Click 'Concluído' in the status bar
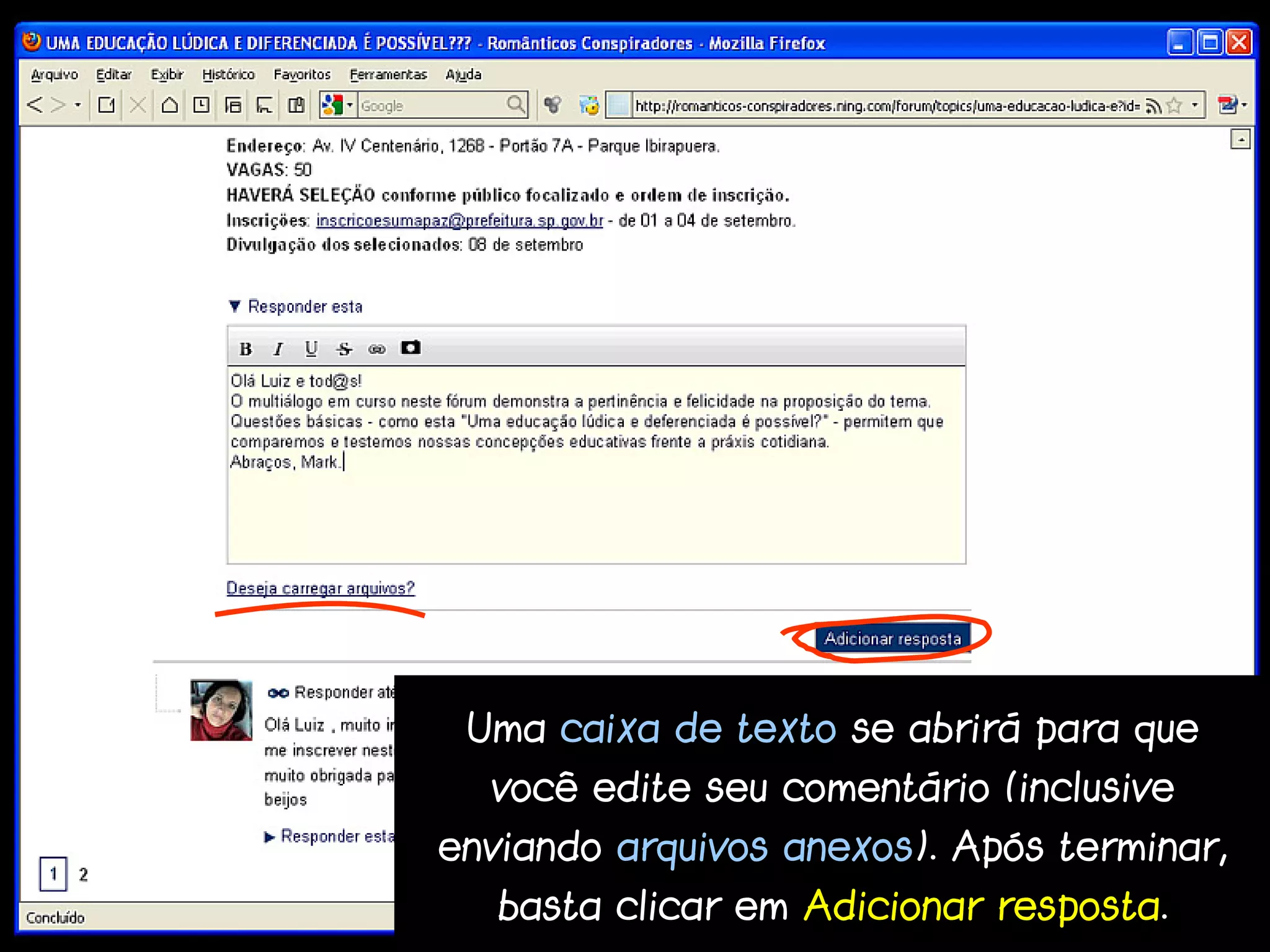This screenshot has width=1270, height=952. click(55, 918)
